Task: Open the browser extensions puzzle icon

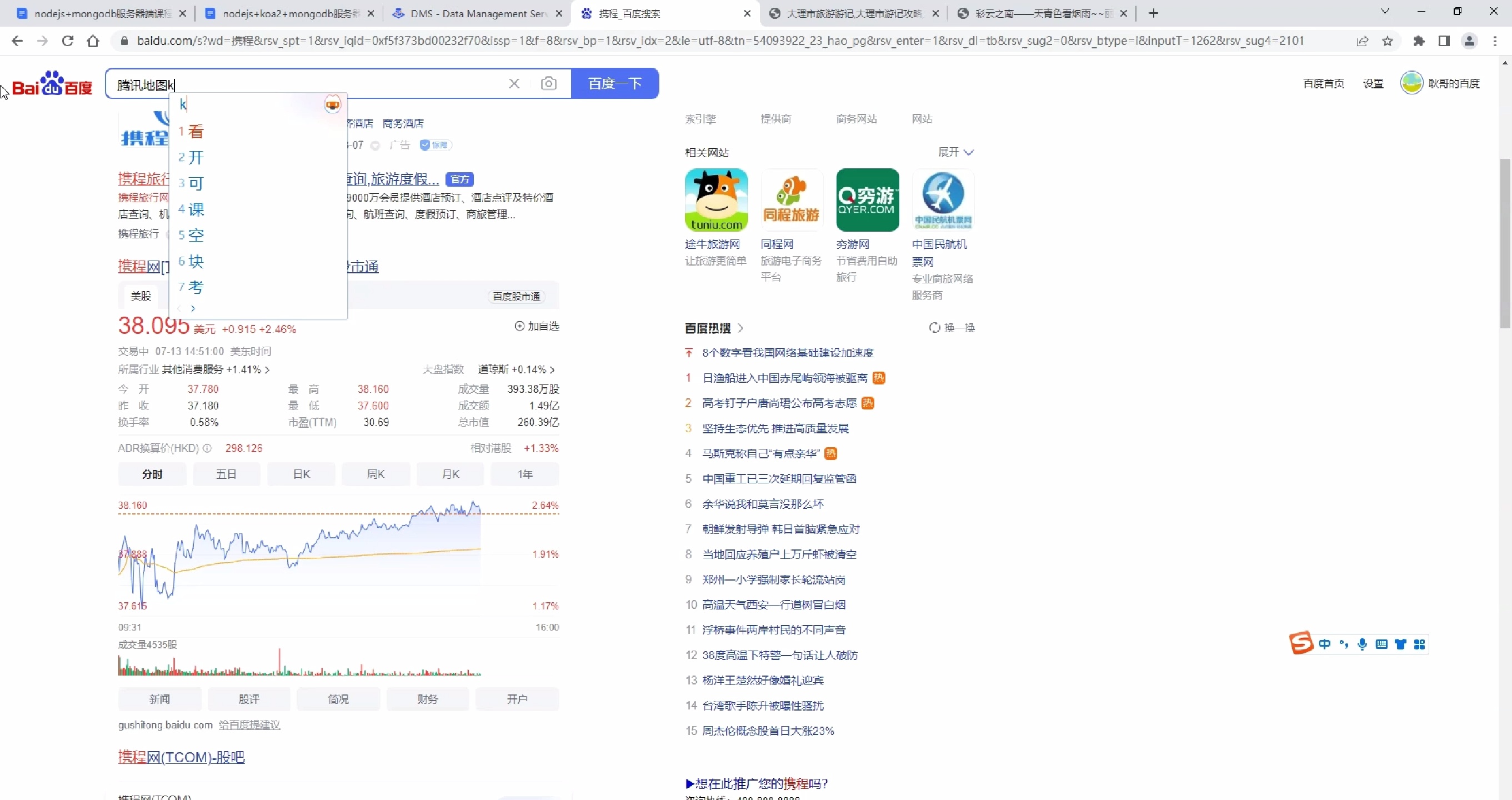Action: tap(1419, 41)
